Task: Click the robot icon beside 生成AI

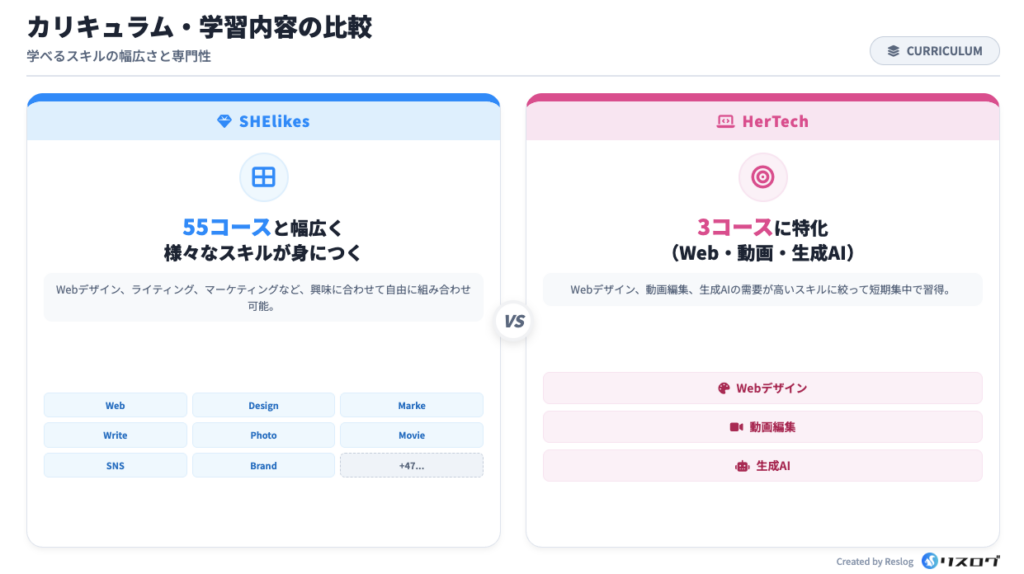Action: click(x=742, y=466)
